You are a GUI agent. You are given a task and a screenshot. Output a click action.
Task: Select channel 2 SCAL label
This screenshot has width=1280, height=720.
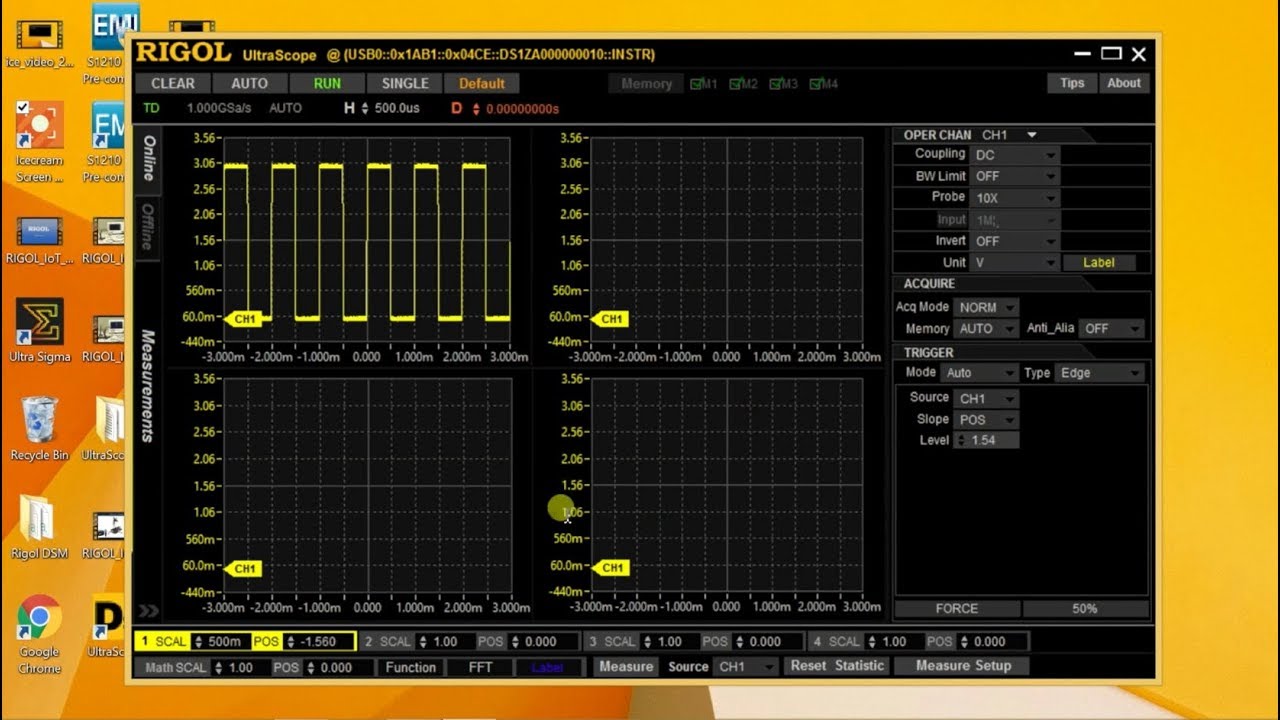coord(395,642)
